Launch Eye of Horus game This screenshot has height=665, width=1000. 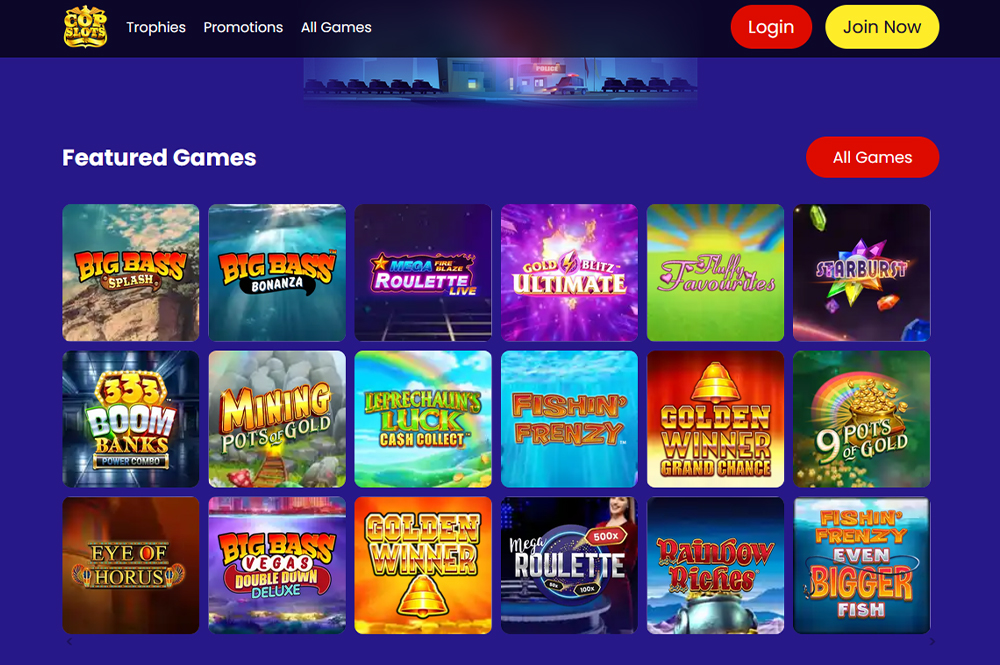[x=131, y=565]
